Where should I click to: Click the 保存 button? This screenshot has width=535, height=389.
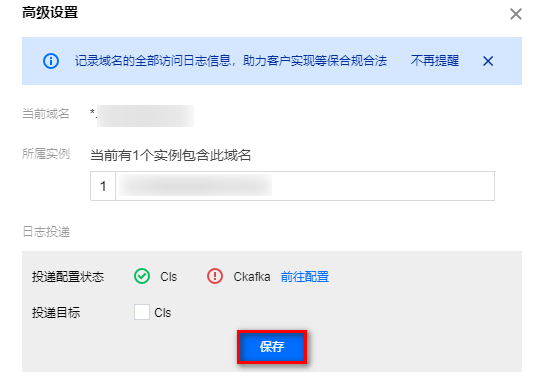pyautogui.click(x=272, y=347)
